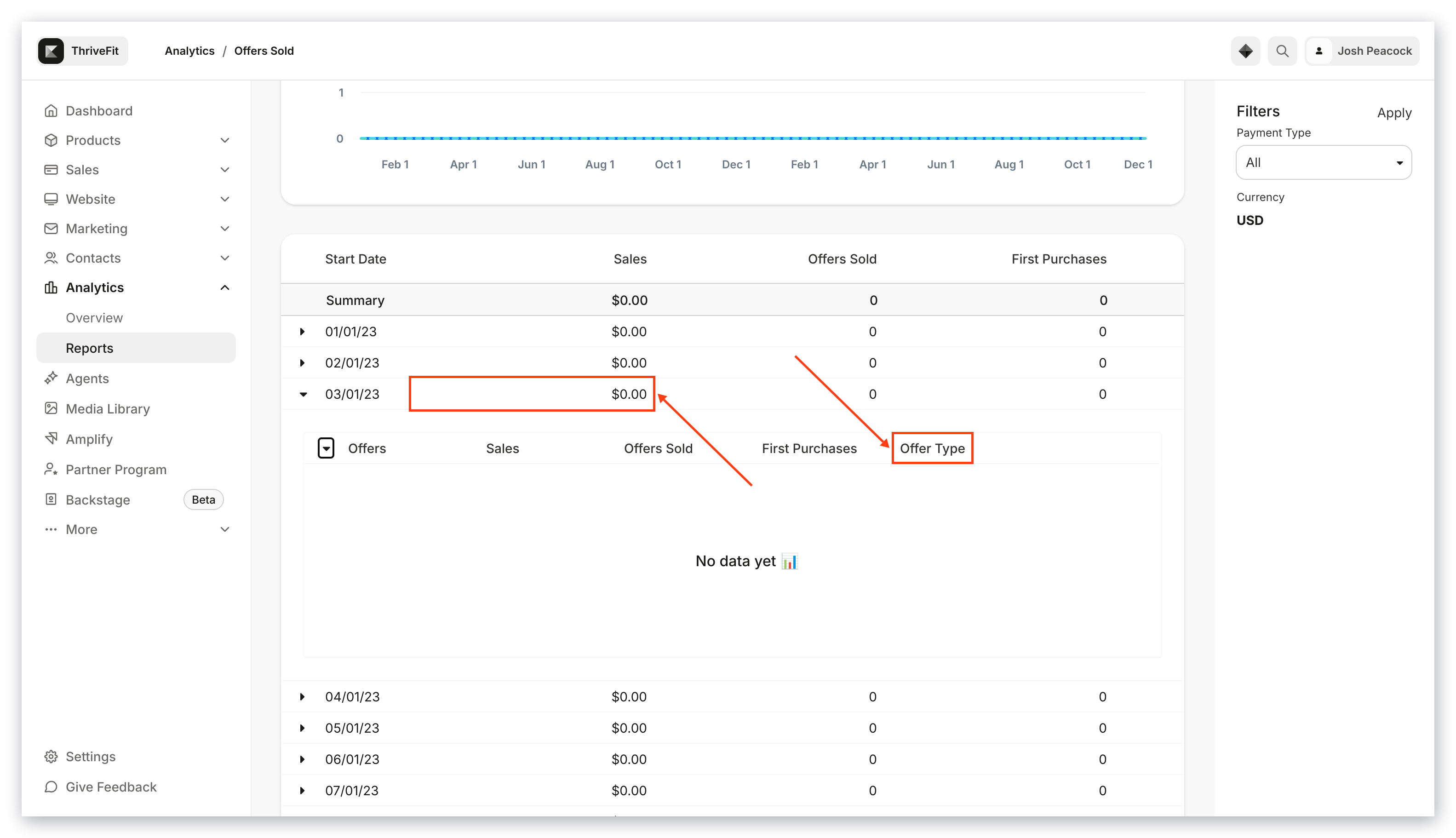The image size is (1456, 838).
Task: Click Give Feedback link
Action: click(x=111, y=787)
